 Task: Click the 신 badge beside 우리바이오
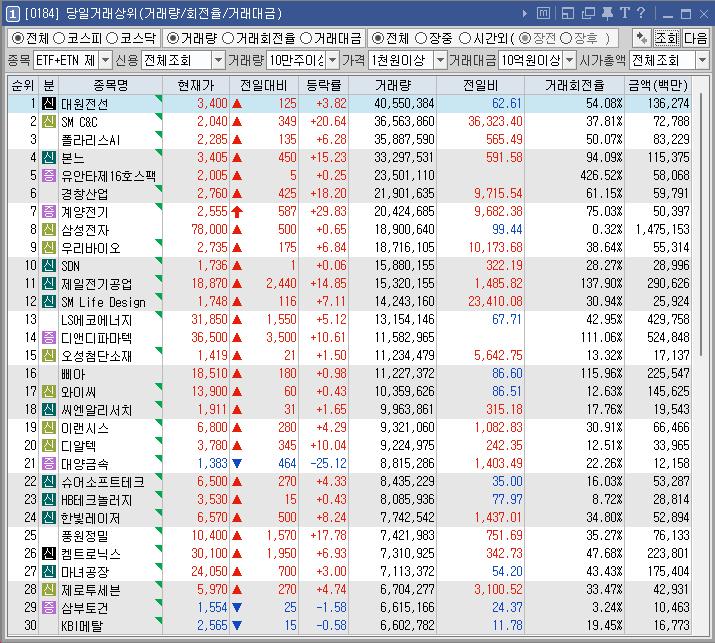click(48, 247)
